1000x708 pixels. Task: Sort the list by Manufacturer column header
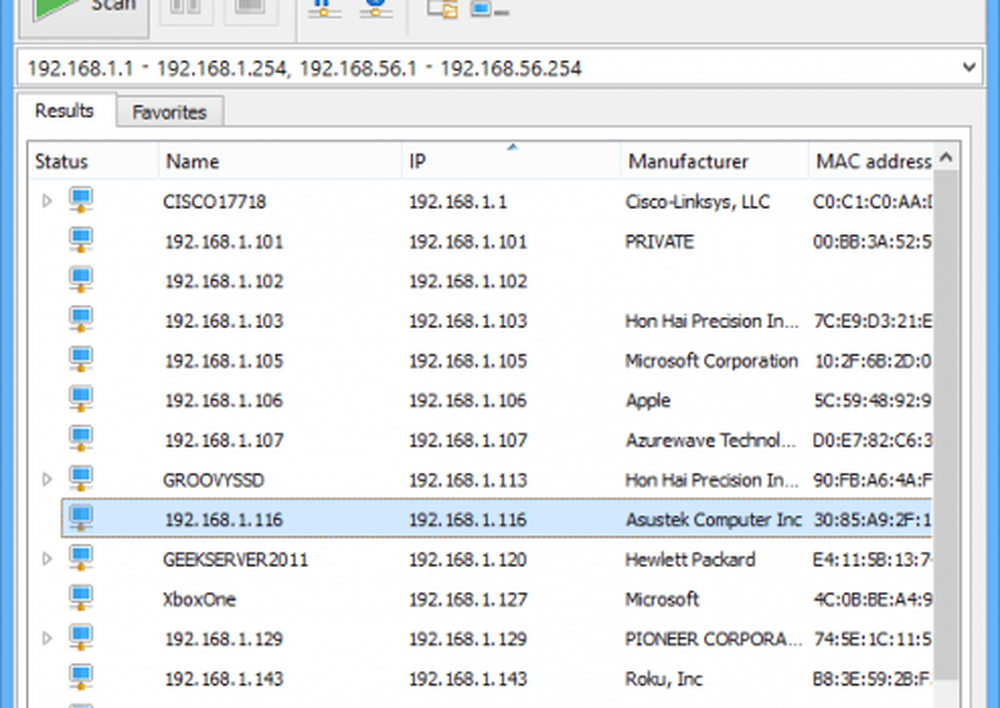(x=688, y=161)
